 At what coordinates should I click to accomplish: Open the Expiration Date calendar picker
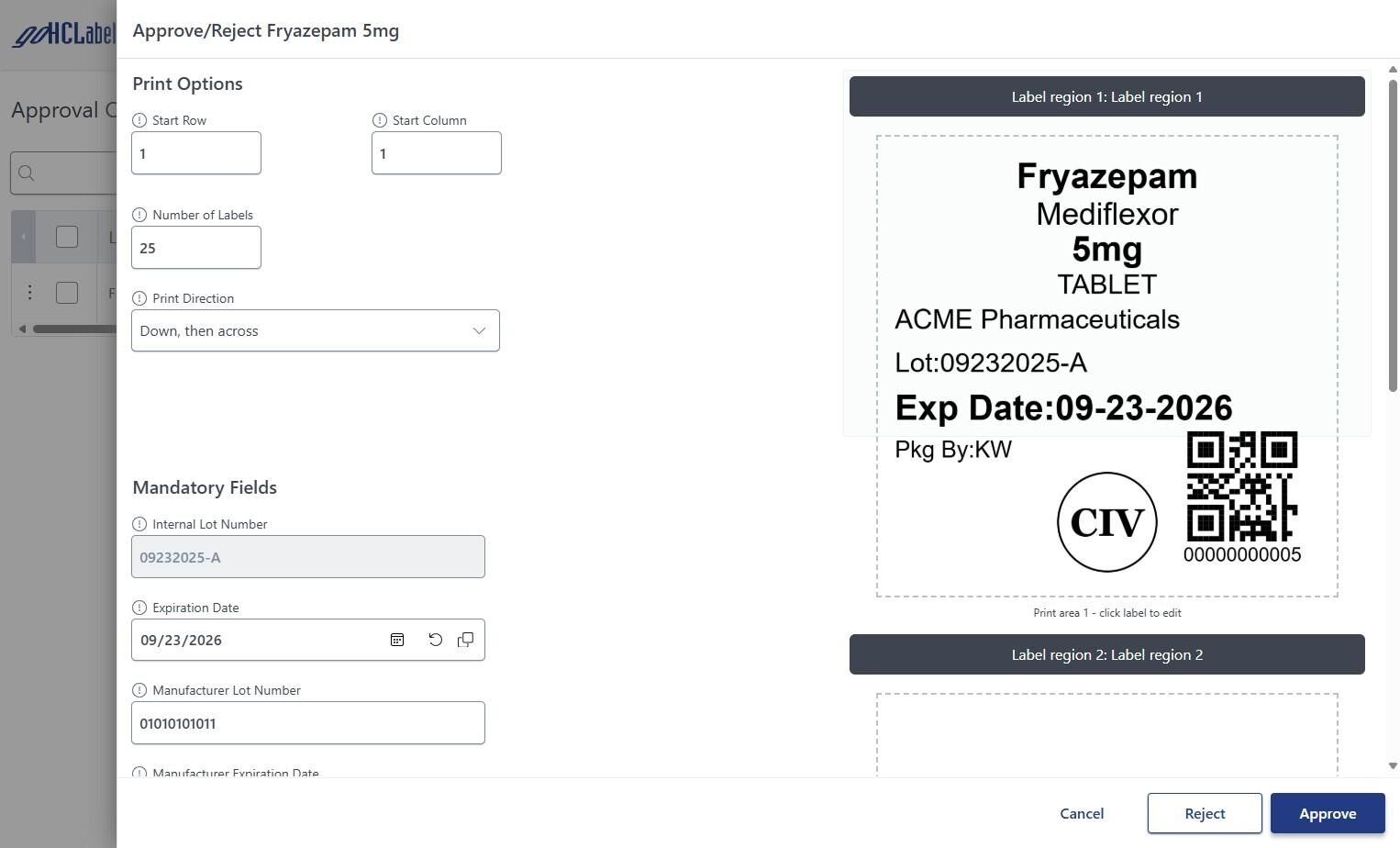pyautogui.click(x=397, y=640)
